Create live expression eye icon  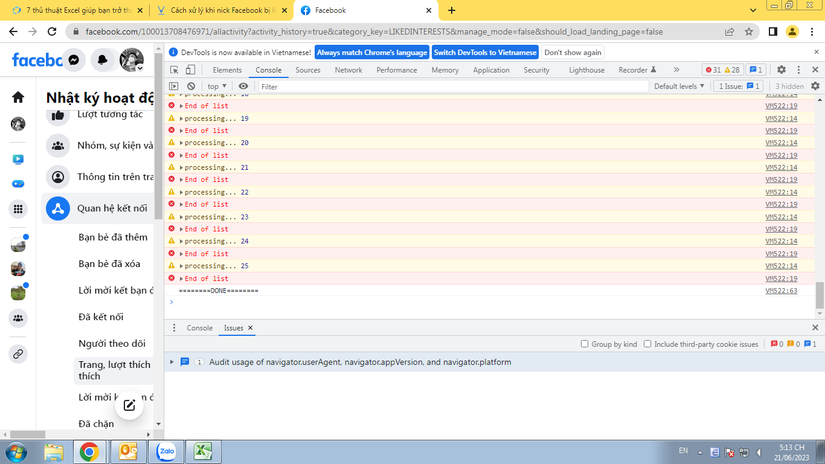coord(243,86)
